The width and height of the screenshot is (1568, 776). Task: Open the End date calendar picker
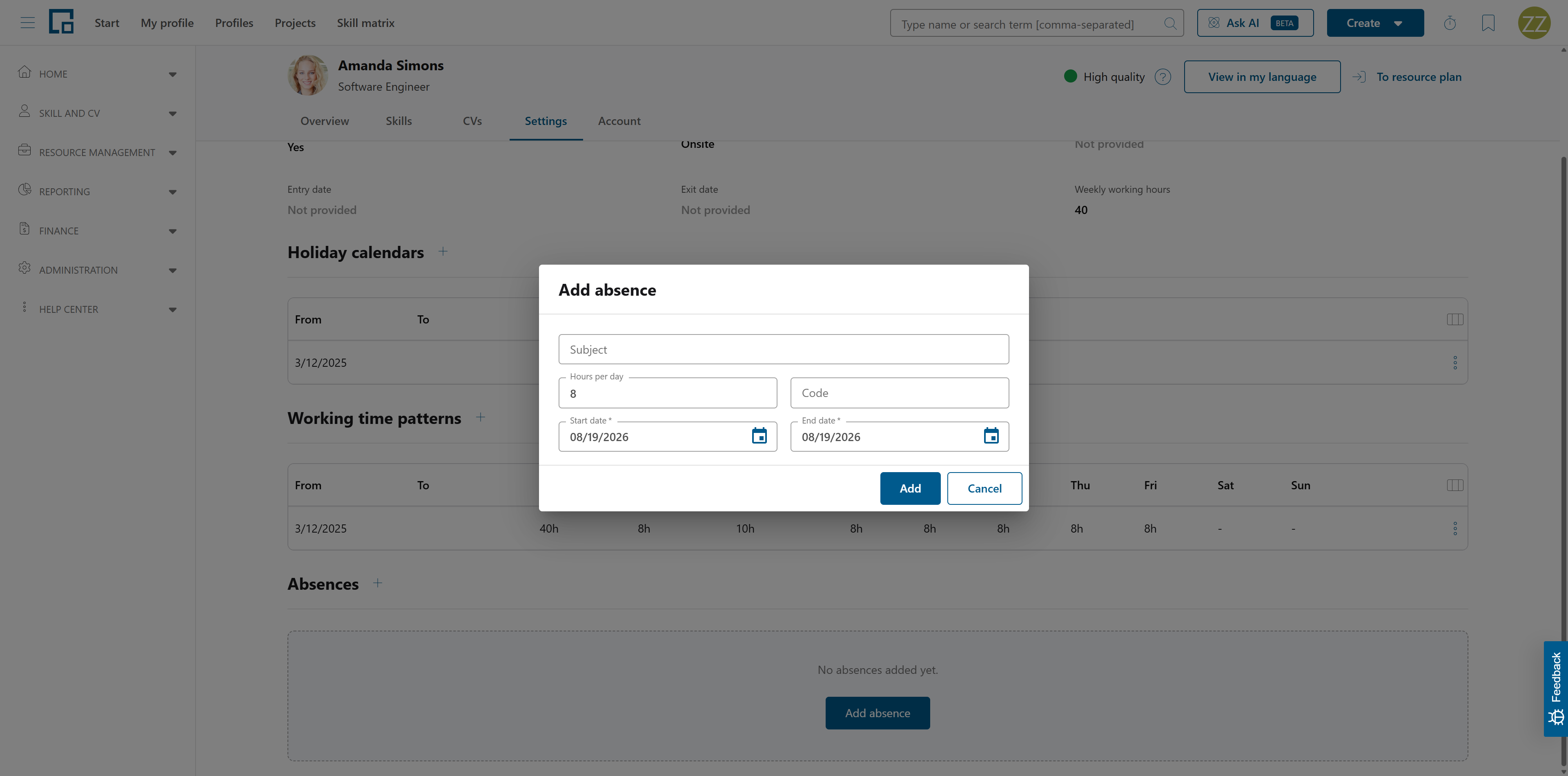click(x=991, y=436)
